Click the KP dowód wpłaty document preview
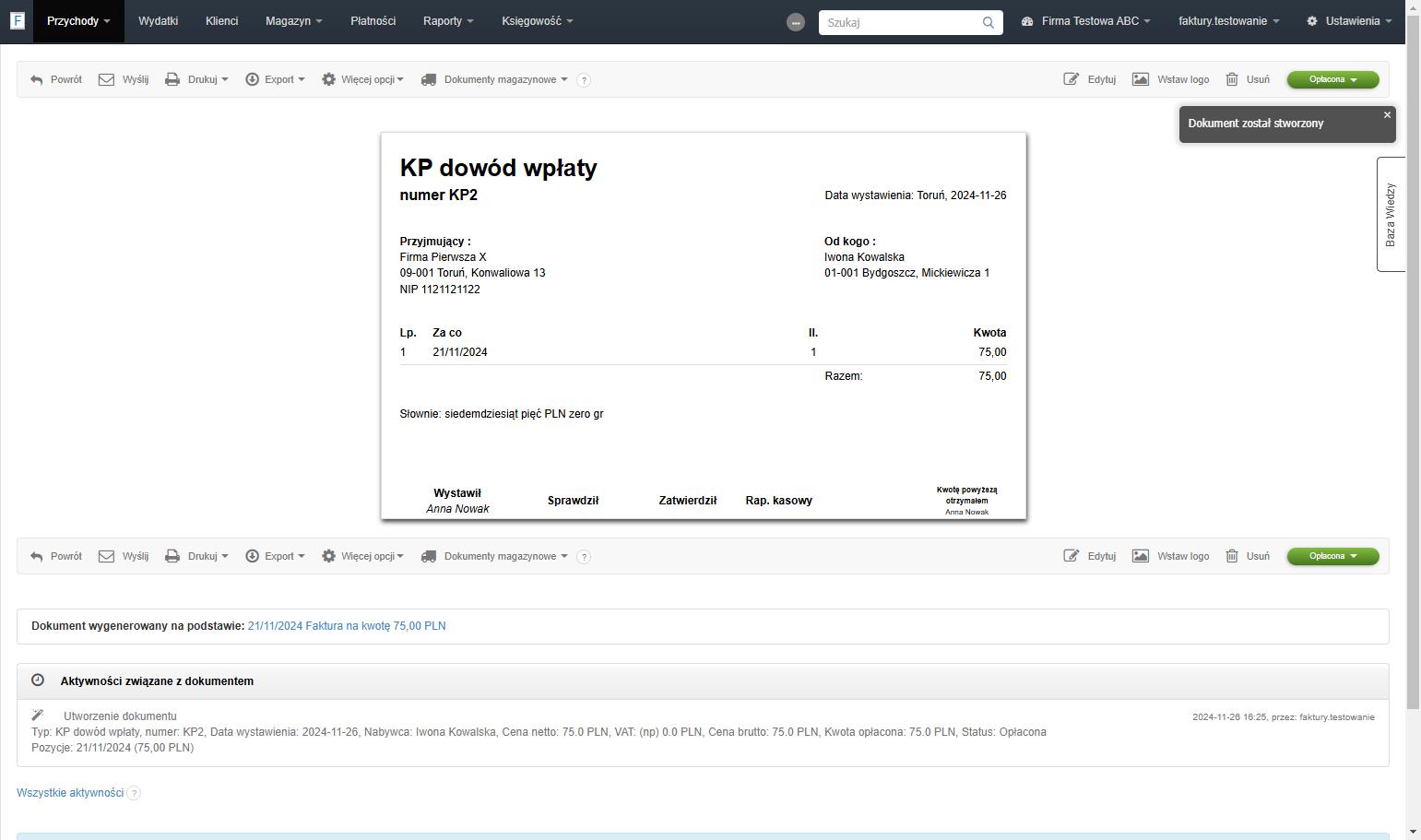 [x=704, y=326]
